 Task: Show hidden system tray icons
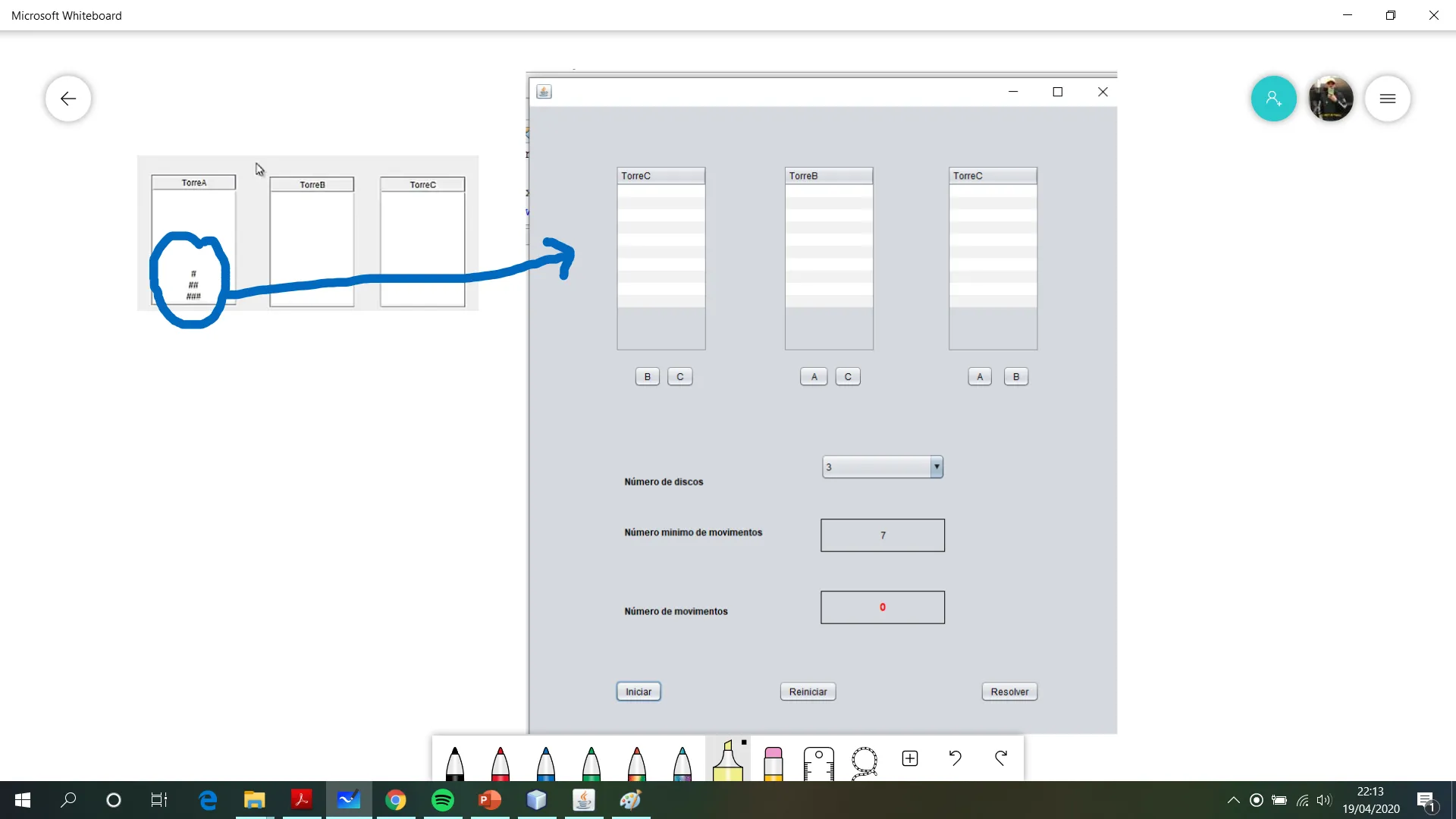point(1234,800)
